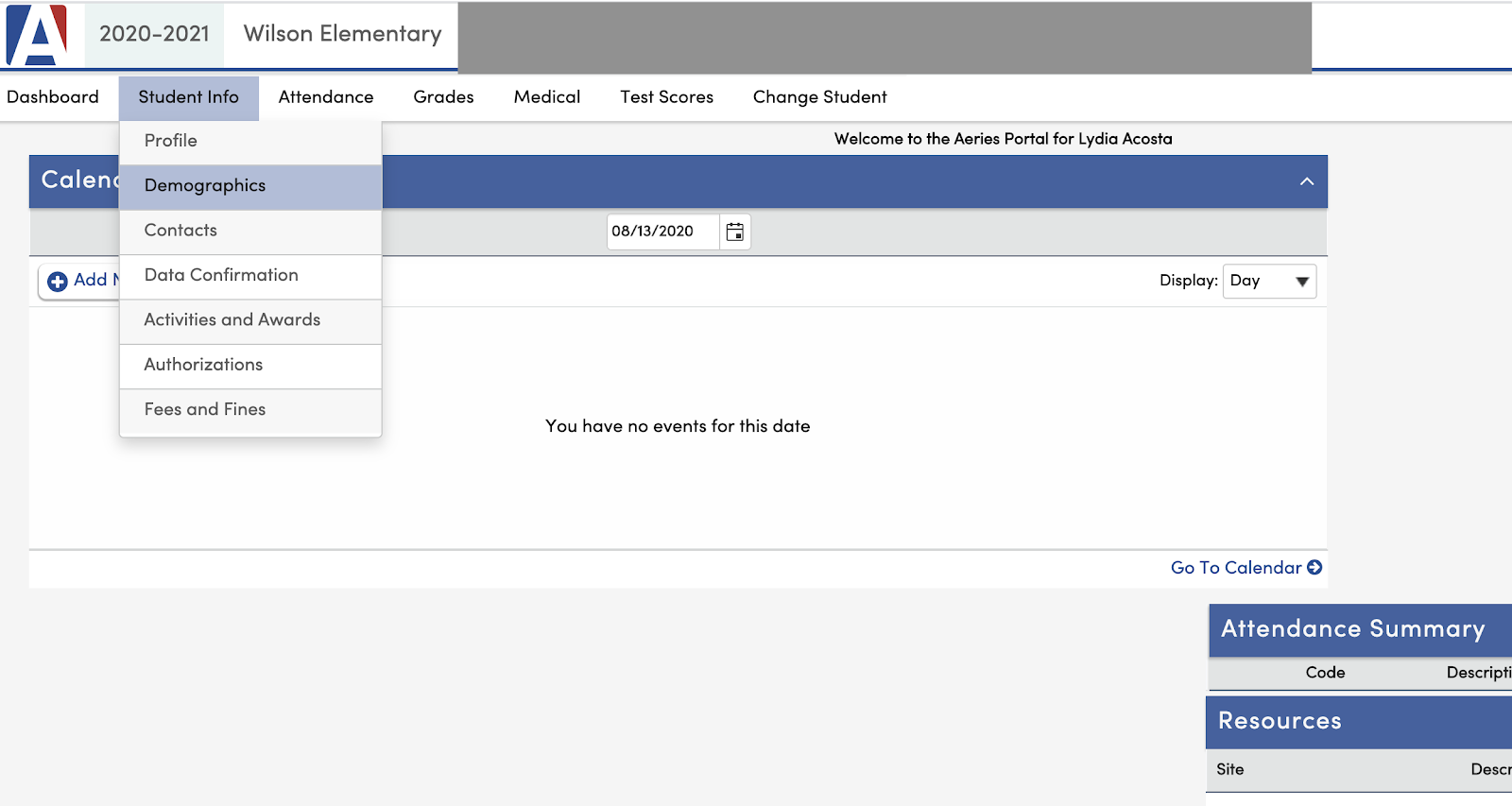The height and width of the screenshot is (806, 1512).
Task: Open the Attendance navigation tab
Action: pyautogui.click(x=326, y=97)
